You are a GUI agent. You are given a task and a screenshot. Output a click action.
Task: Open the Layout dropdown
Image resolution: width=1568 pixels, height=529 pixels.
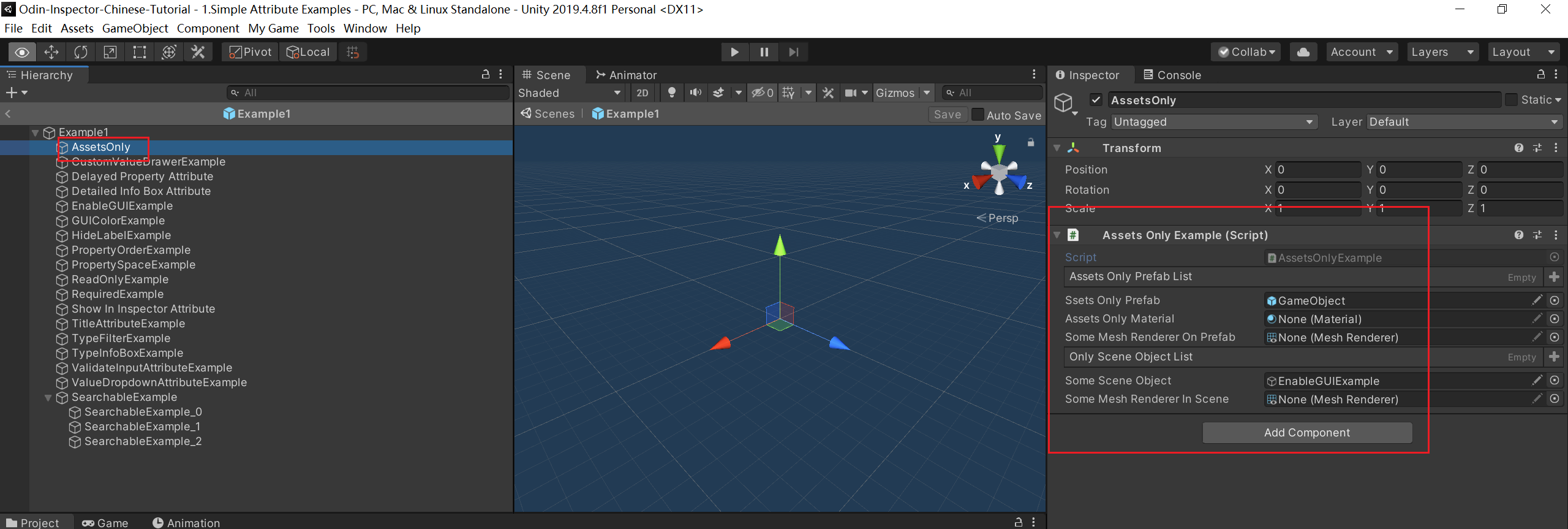pos(1523,52)
